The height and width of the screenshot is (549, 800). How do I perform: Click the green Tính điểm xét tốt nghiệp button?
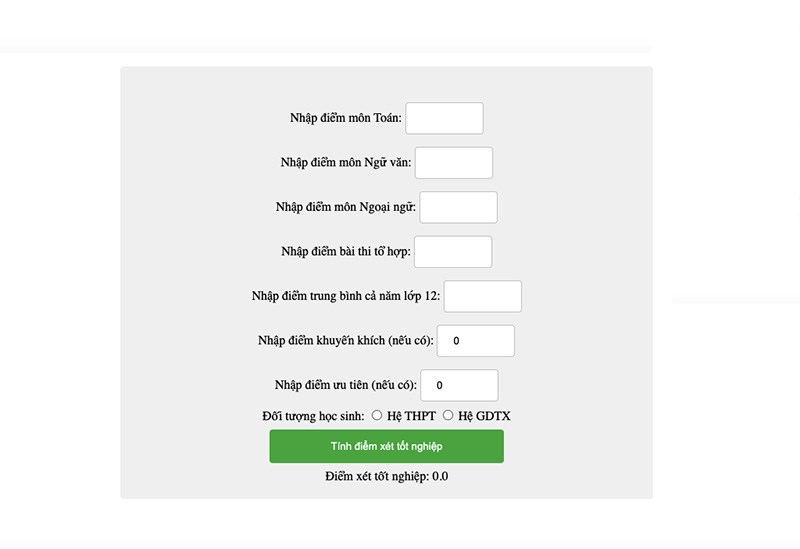point(387,446)
